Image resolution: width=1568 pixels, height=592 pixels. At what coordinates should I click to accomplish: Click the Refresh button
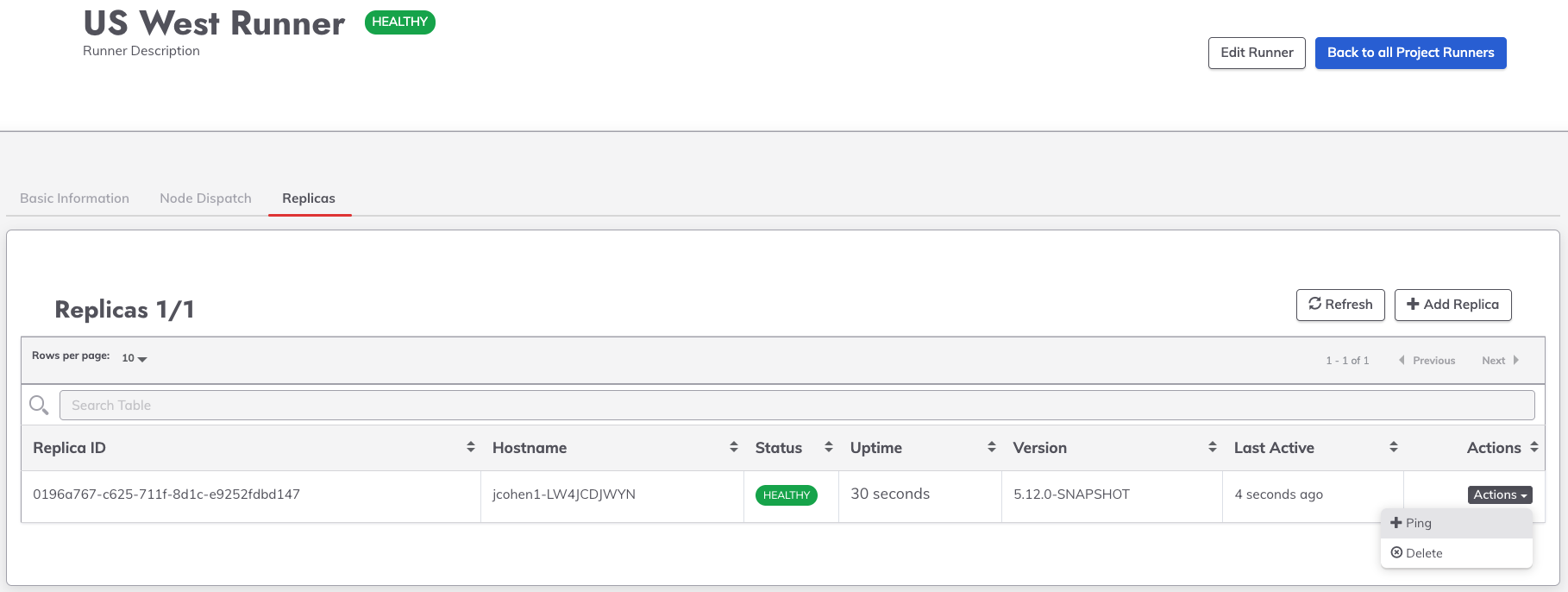1340,305
